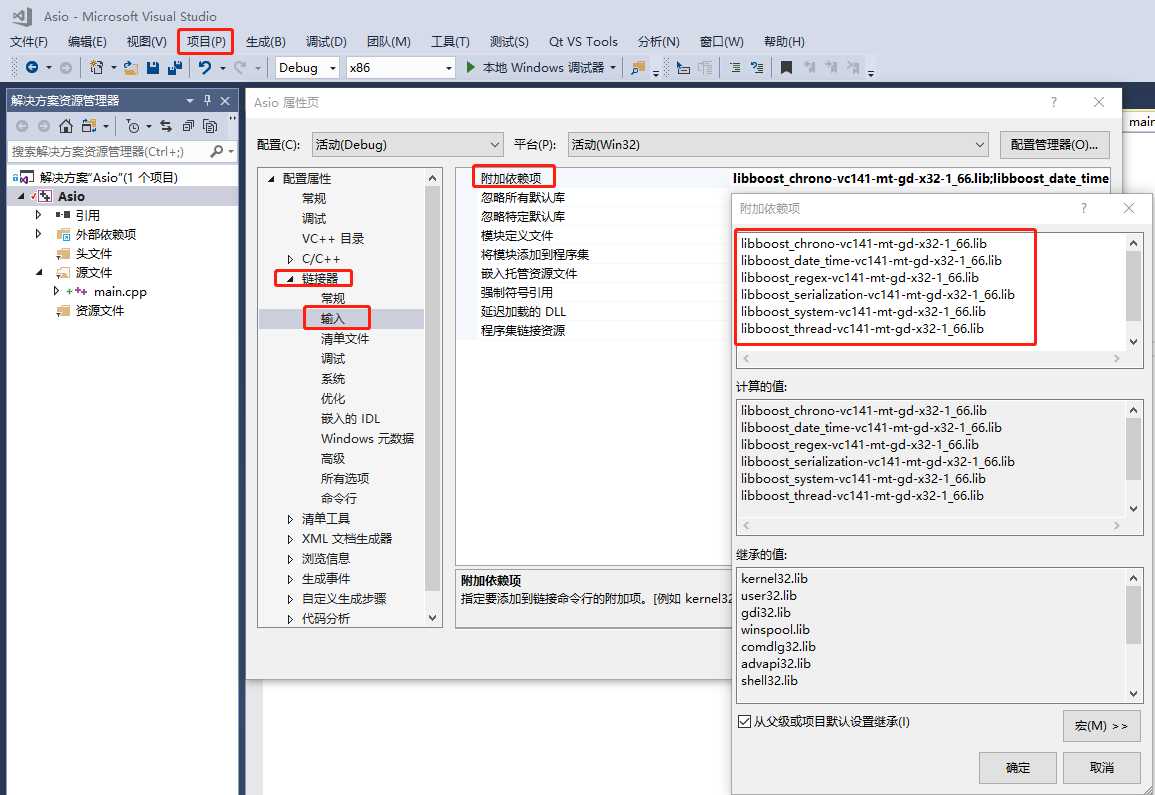Screen dimensions: 1155x795
Task: Click the Visual Studio logo icon
Action: [x=22, y=15]
